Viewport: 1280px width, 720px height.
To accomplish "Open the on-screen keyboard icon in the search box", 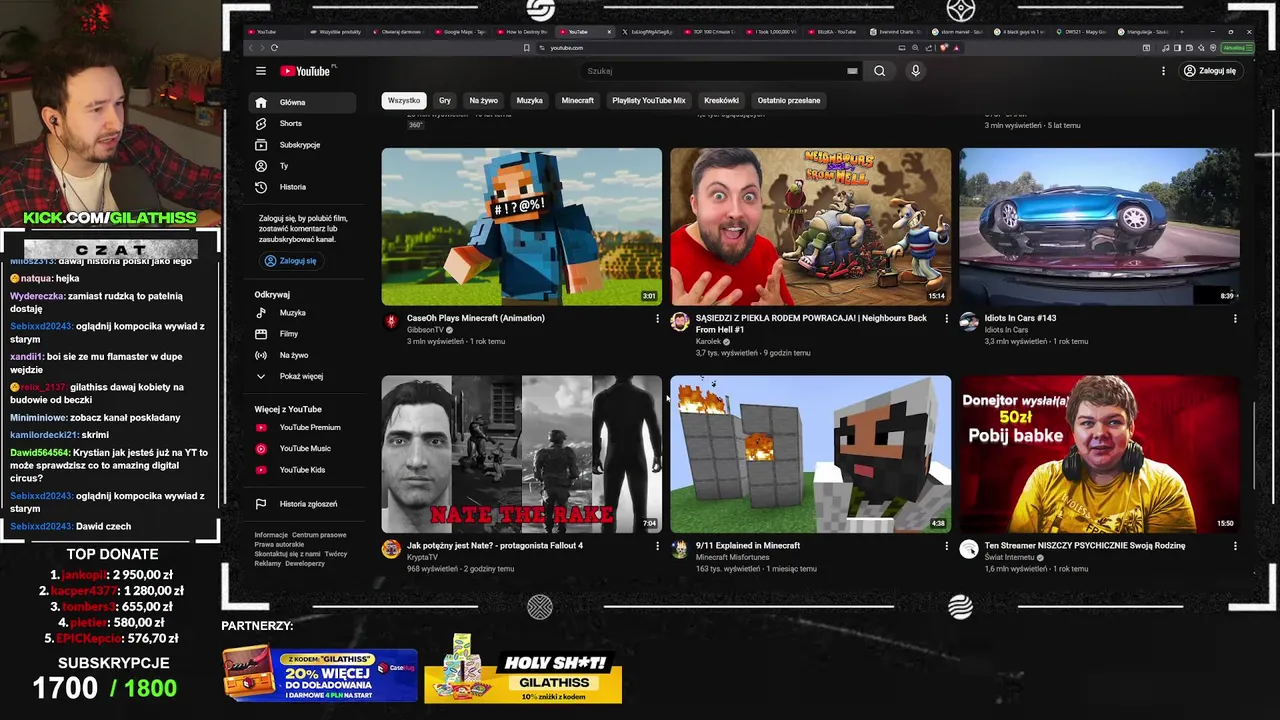I will 852,71.
